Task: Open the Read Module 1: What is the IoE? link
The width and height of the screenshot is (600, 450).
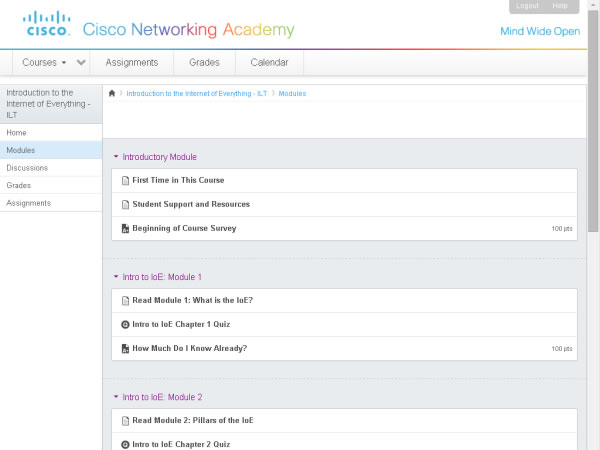Action: (192, 301)
